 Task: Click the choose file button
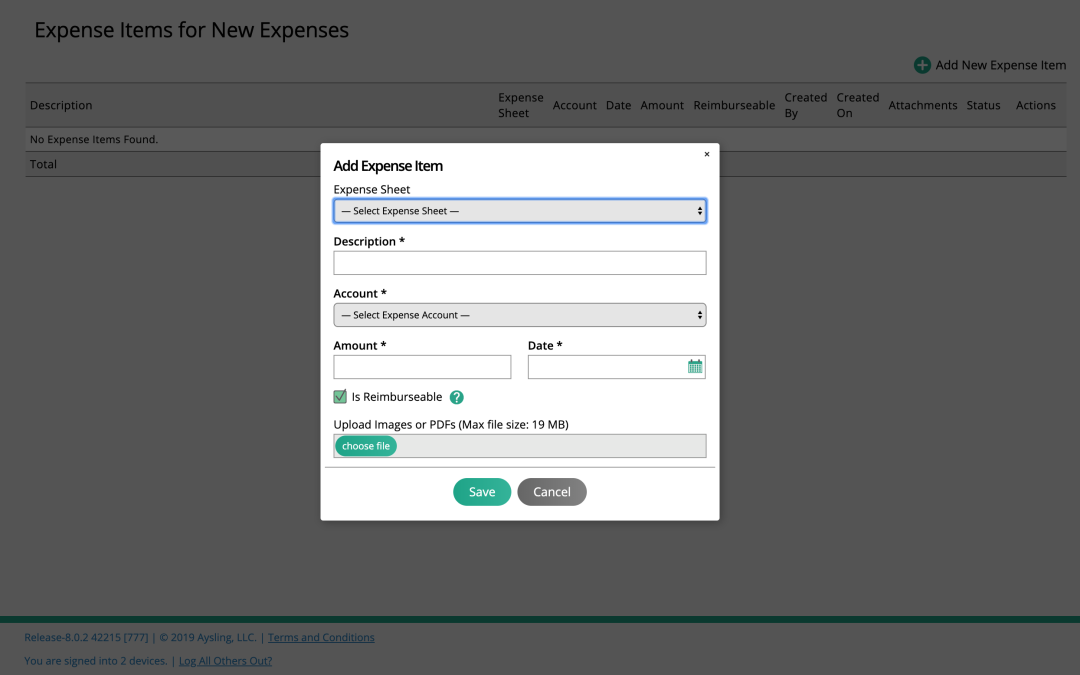pyautogui.click(x=366, y=446)
